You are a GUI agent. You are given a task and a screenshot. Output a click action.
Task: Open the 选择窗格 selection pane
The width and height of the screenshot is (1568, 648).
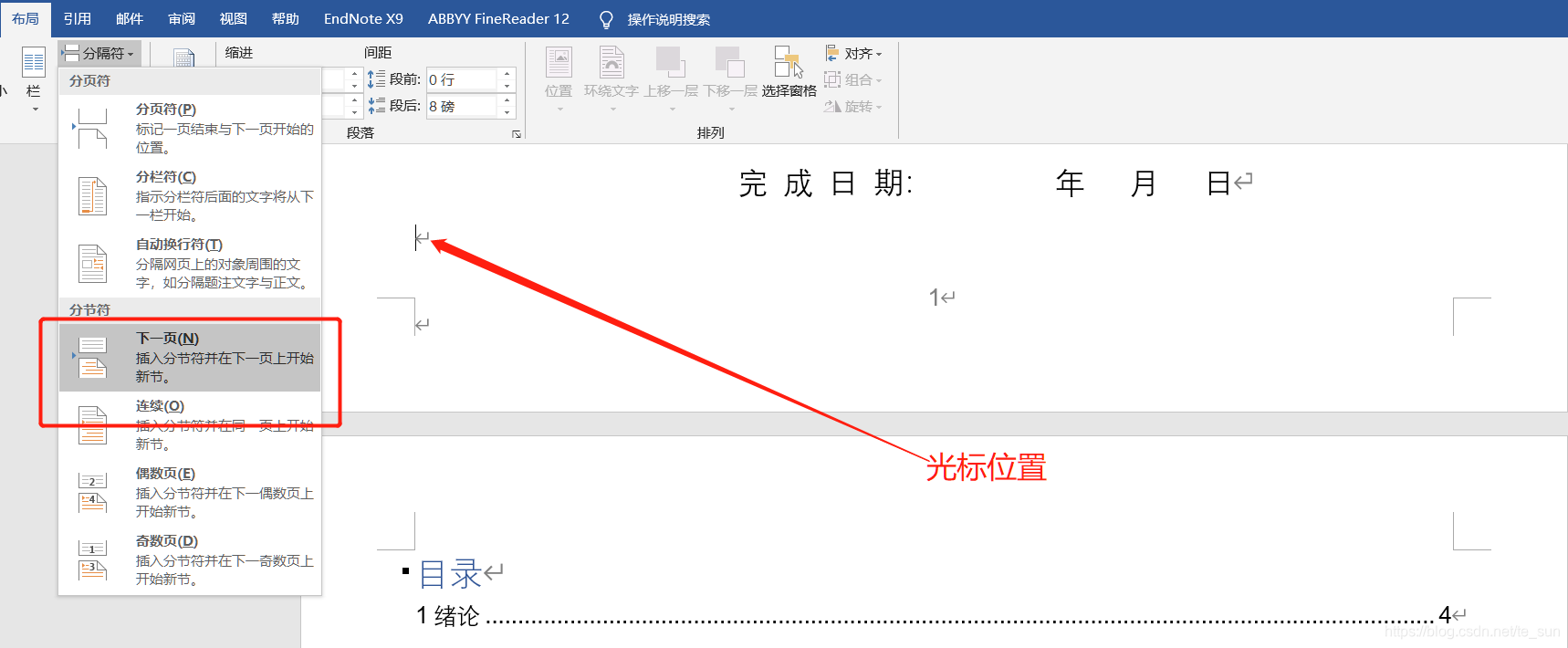789,73
